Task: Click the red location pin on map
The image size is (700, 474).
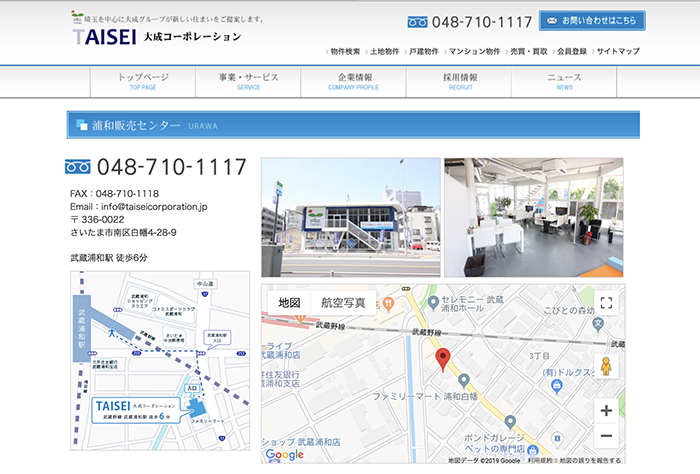Action: [x=442, y=360]
